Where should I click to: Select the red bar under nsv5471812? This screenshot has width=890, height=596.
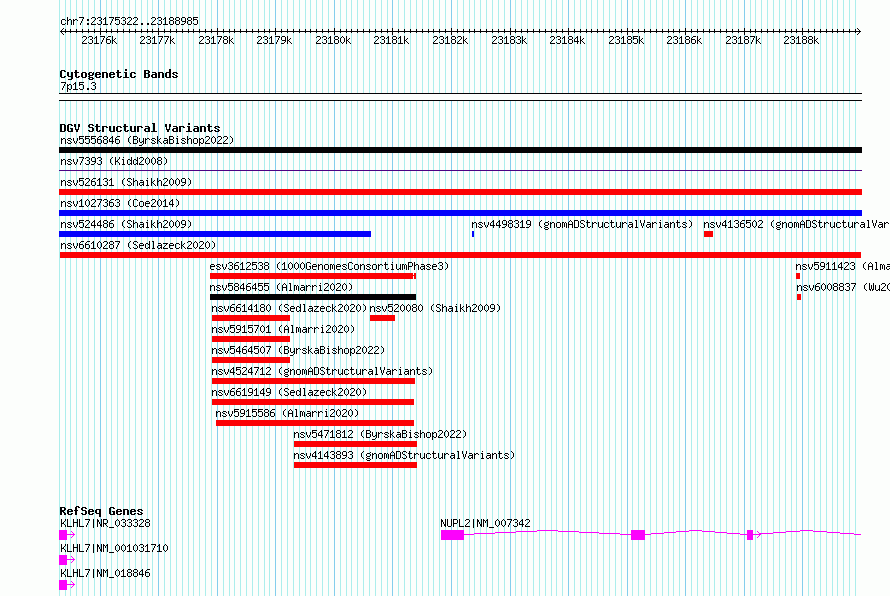355,444
